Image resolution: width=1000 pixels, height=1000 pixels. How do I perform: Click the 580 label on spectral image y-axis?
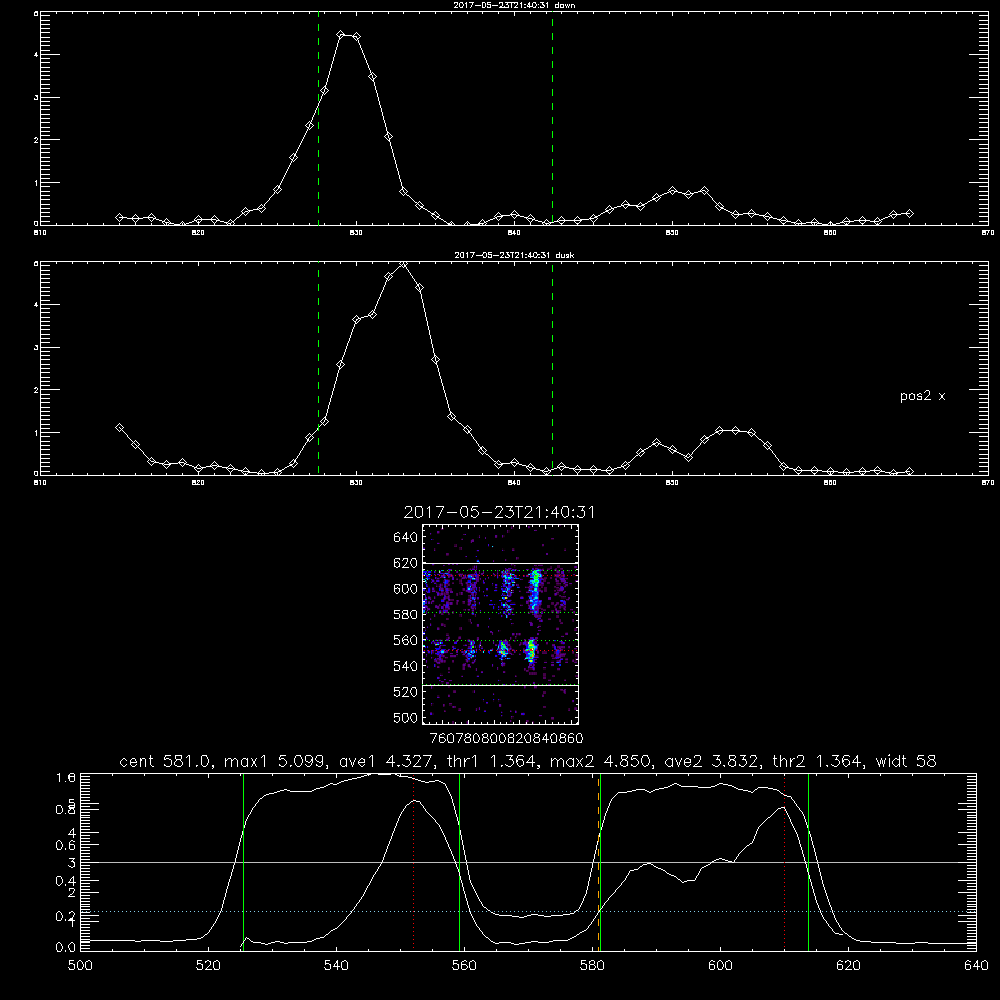(x=405, y=615)
